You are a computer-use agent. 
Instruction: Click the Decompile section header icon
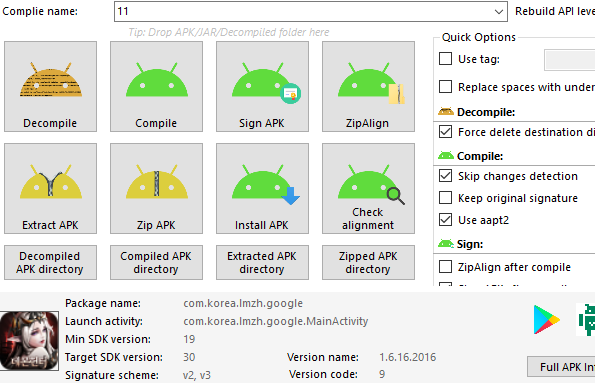pyautogui.click(x=445, y=112)
